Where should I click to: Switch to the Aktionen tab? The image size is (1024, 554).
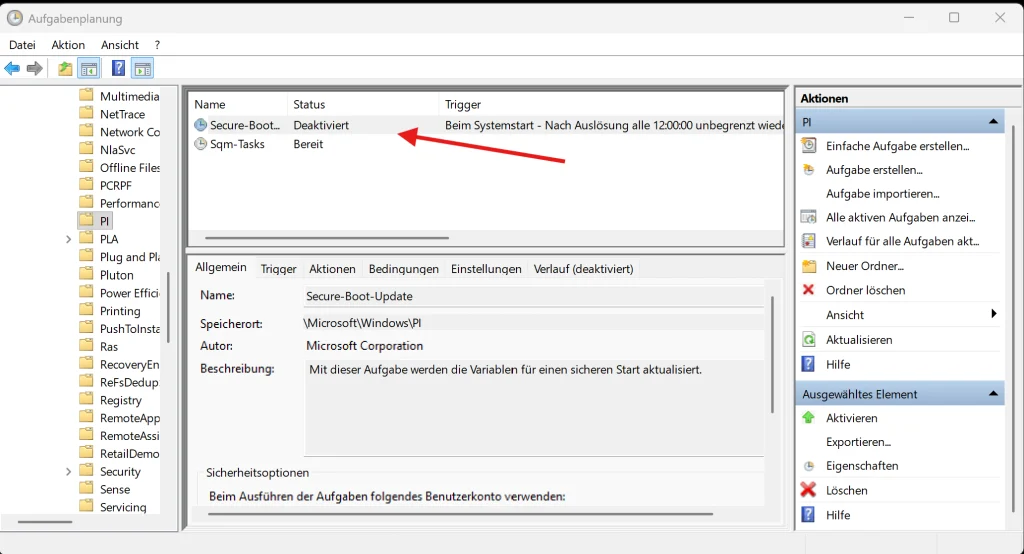pyautogui.click(x=332, y=269)
